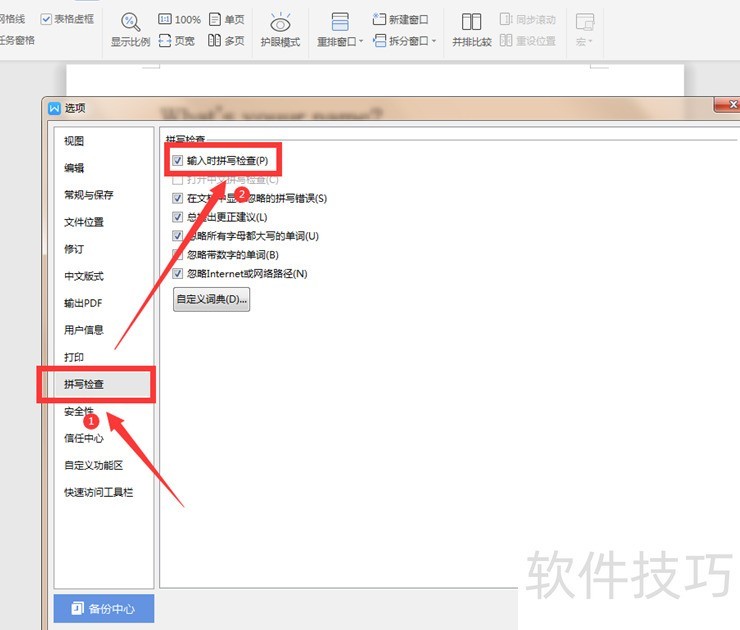The width and height of the screenshot is (740, 630).
Task: Open 输出PDF options category
Action: coord(83,303)
